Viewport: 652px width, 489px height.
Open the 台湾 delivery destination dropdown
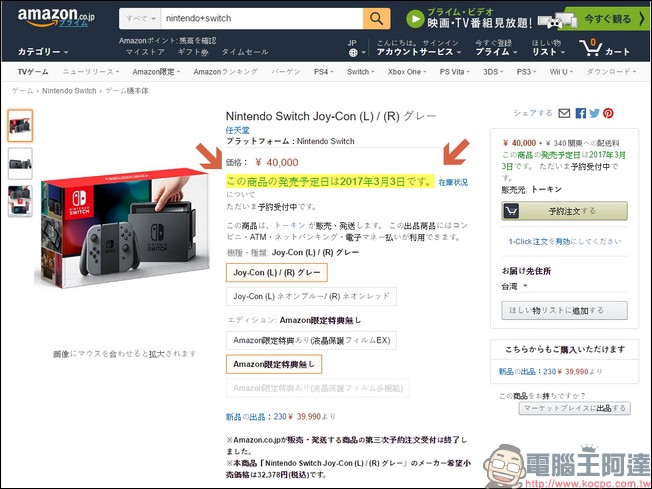point(514,286)
